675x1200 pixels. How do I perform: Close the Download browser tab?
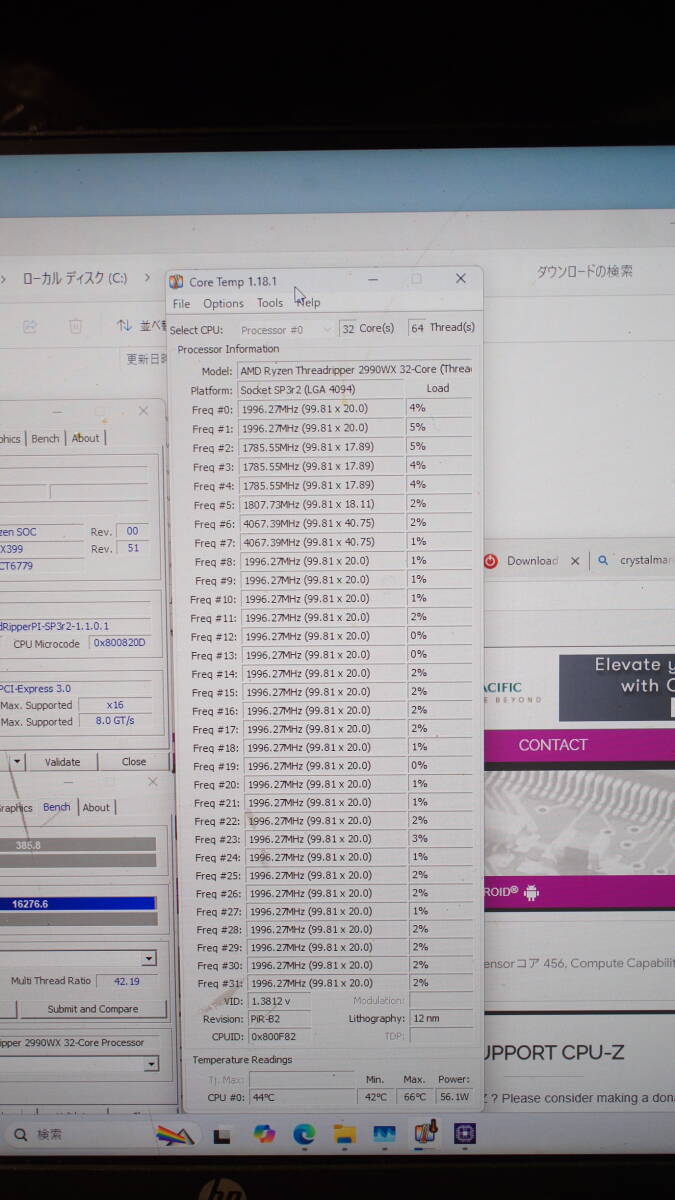pyautogui.click(x=575, y=561)
